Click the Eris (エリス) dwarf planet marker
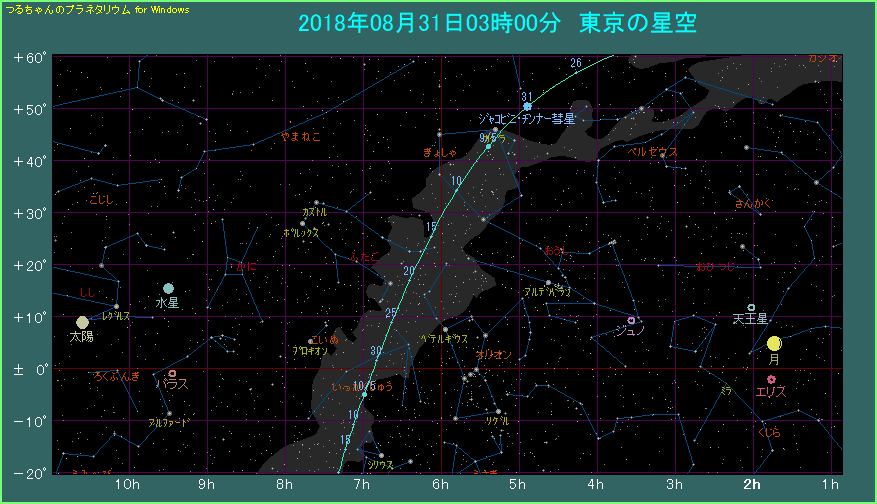Viewport: 877px width, 504px height. [770, 379]
